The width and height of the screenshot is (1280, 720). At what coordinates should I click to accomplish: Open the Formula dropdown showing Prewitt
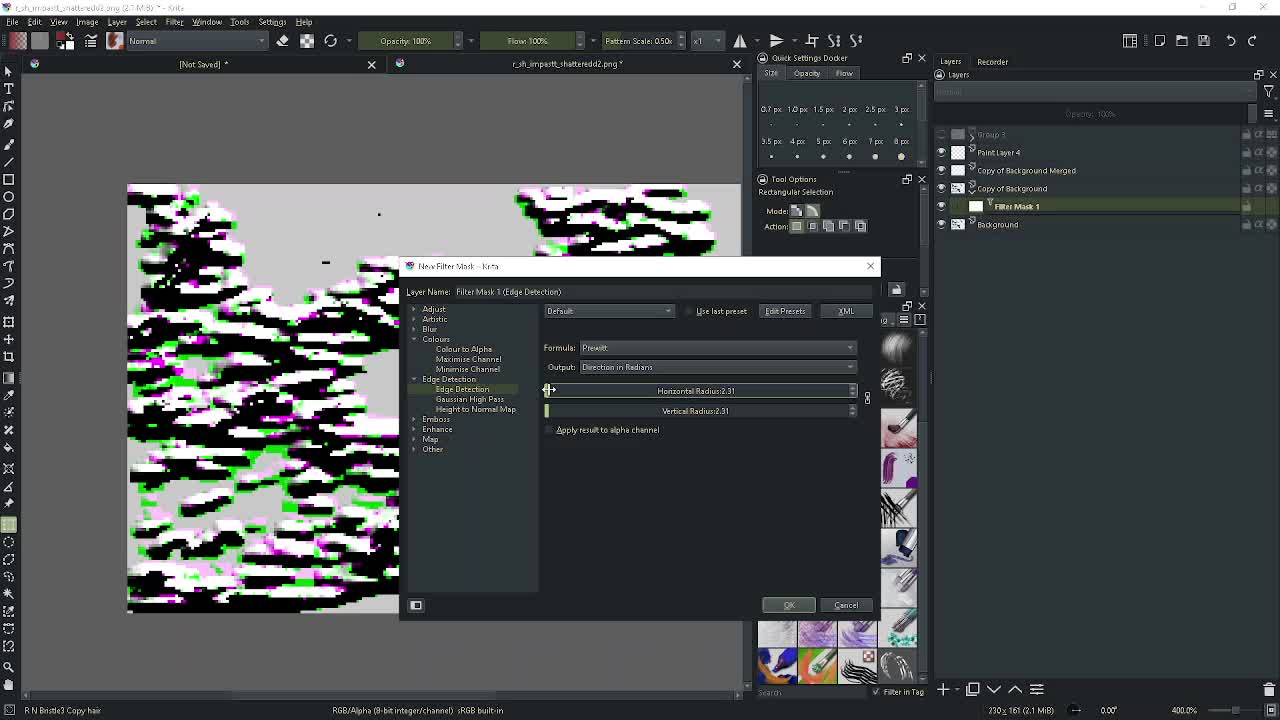tap(718, 348)
